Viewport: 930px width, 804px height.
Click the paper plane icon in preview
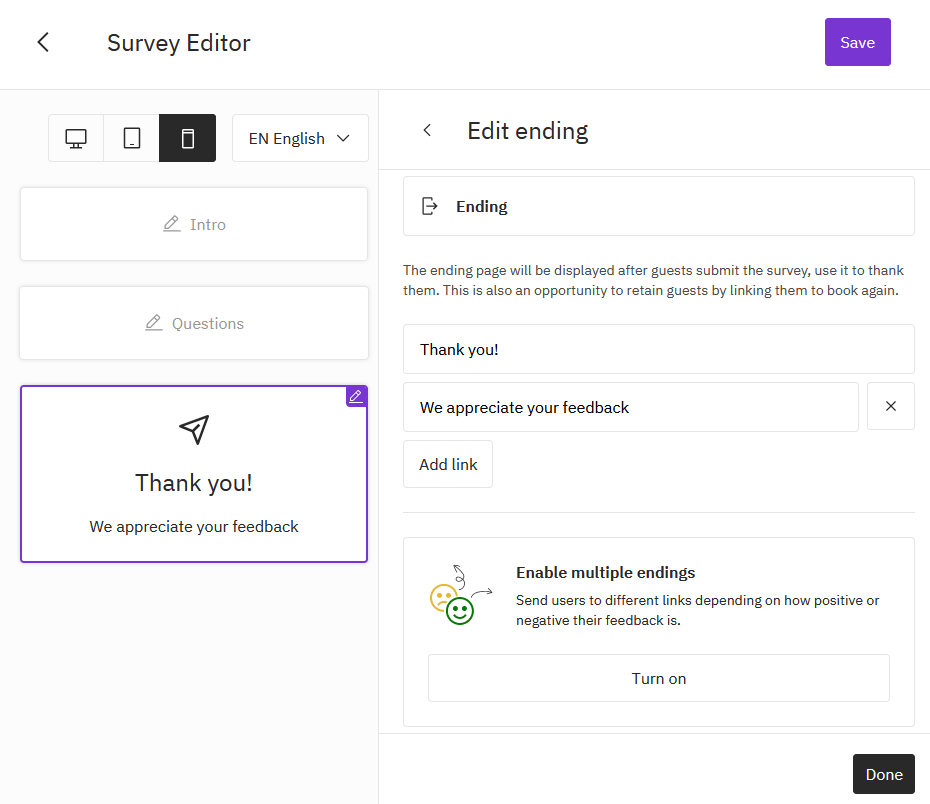(194, 429)
